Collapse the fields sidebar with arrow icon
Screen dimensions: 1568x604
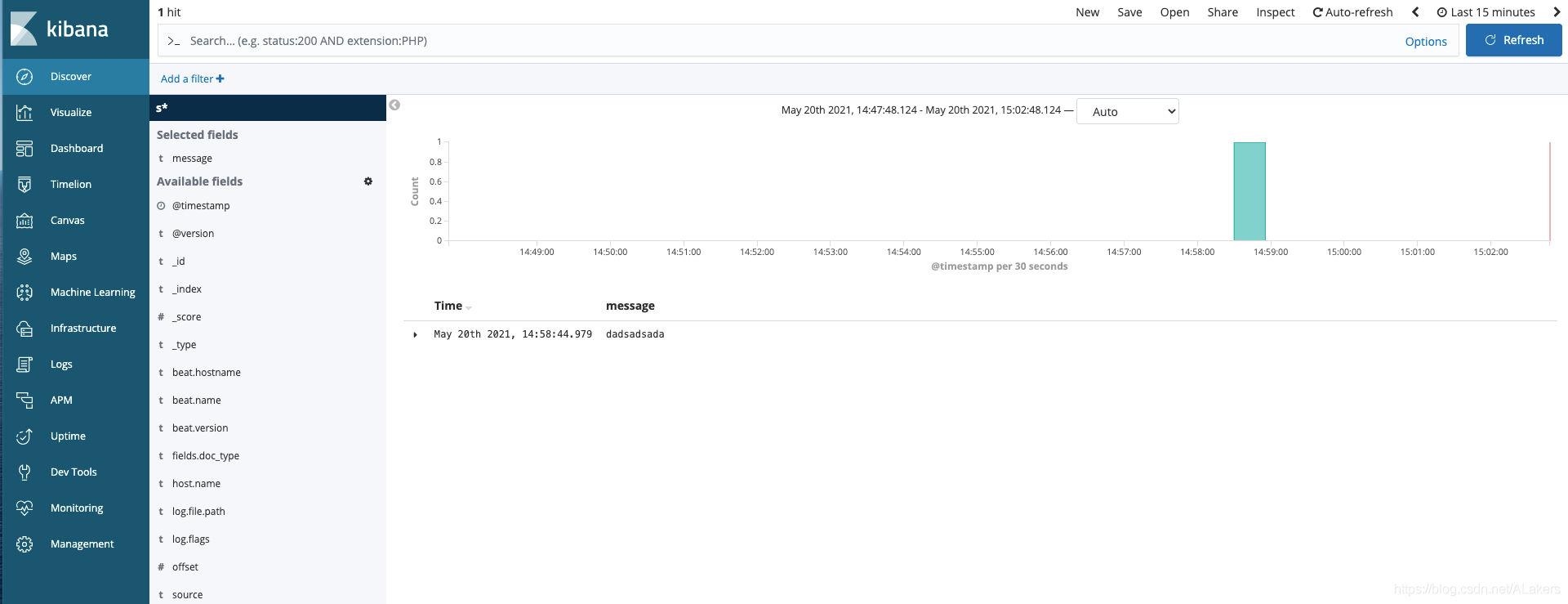pos(394,105)
